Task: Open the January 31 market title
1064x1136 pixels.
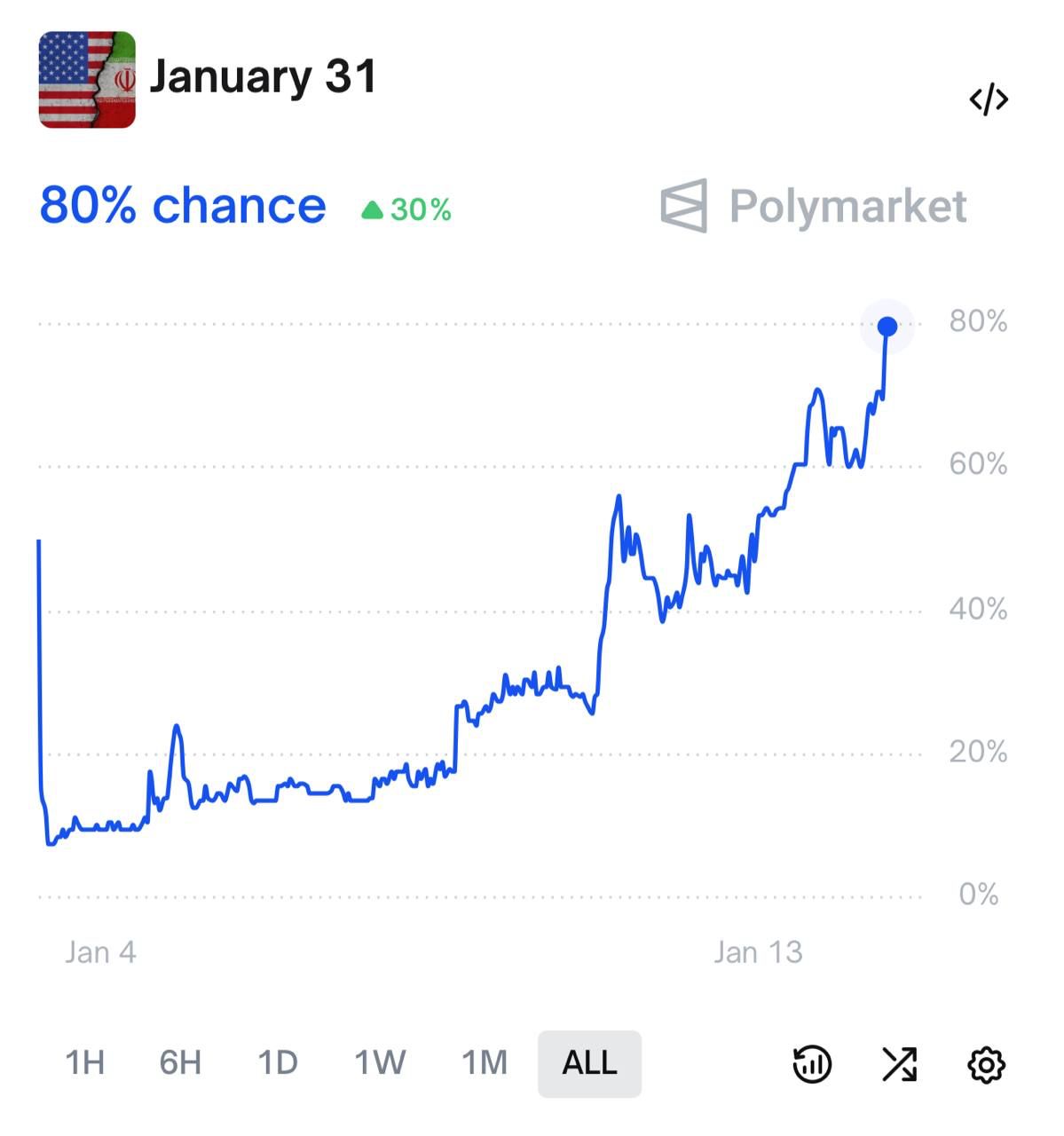Action: click(263, 76)
